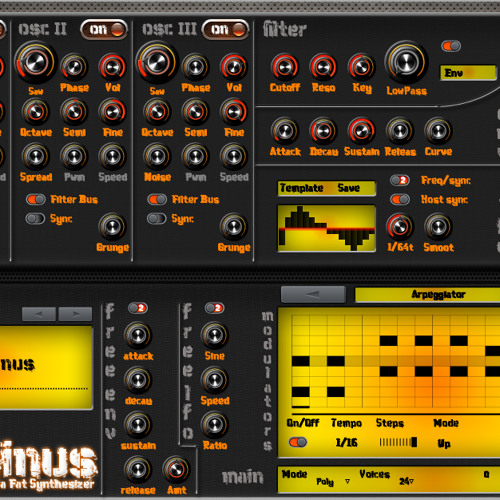Open the filter Env selector box
This screenshot has width=500, height=500.
(x=468, y=73)
